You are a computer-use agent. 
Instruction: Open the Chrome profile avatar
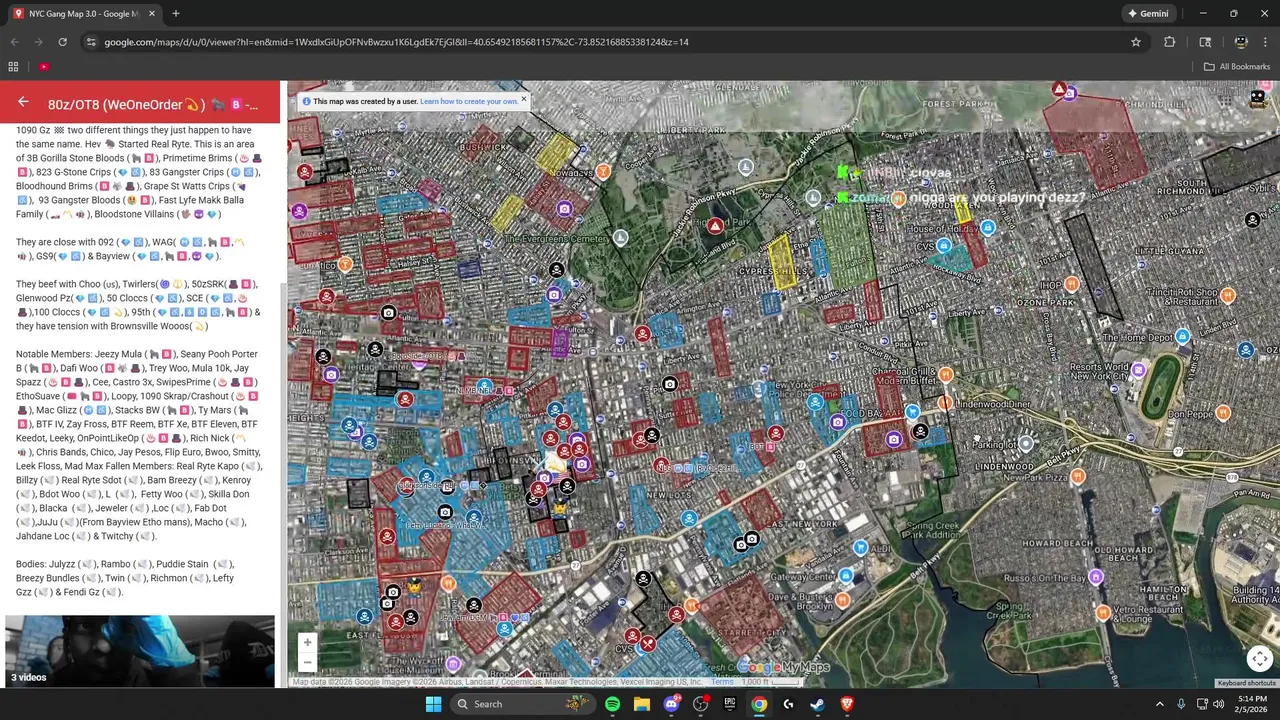(1241, 42)
